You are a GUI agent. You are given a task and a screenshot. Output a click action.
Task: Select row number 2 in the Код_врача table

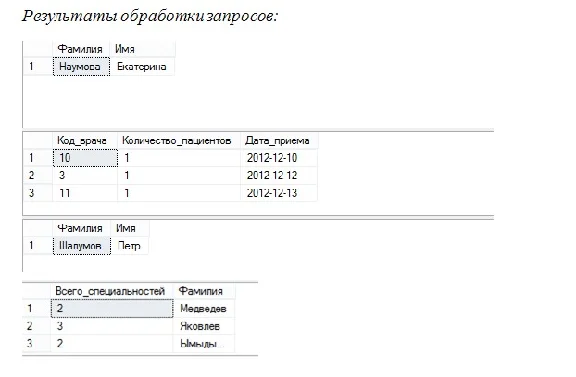pos(38,175)
